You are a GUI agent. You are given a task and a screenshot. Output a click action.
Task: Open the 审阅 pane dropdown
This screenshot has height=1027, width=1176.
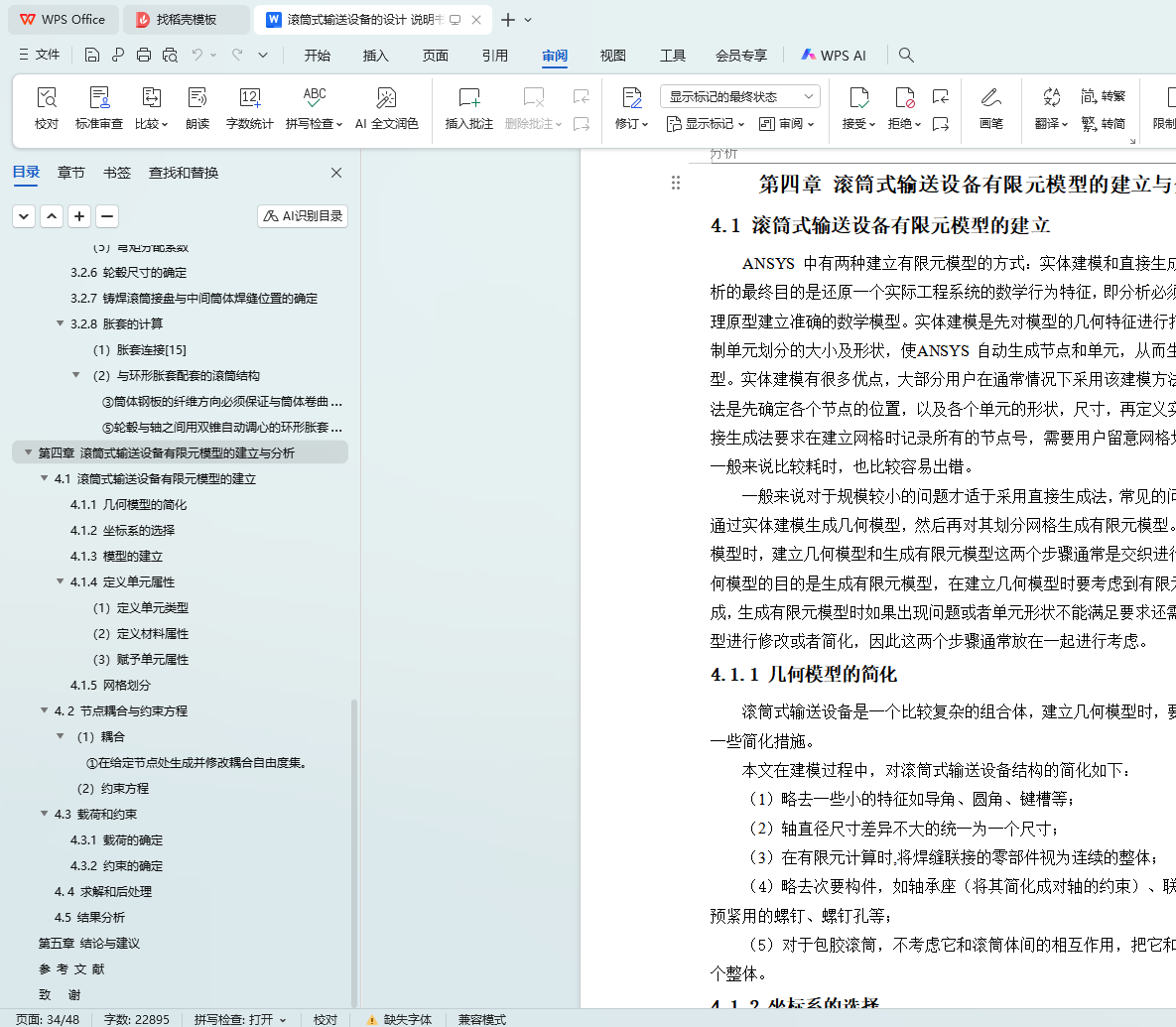point(786,124)
